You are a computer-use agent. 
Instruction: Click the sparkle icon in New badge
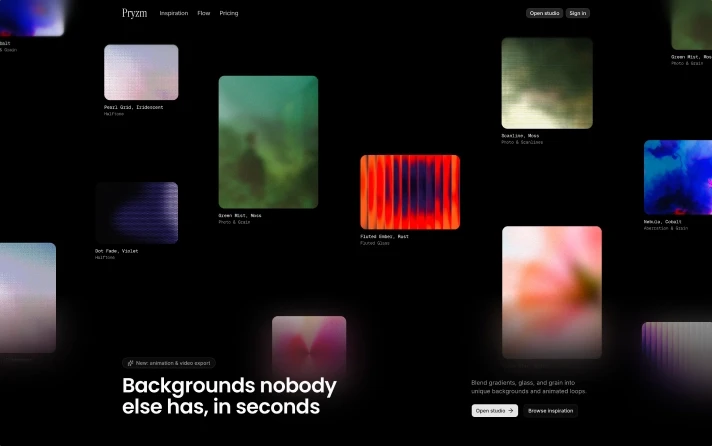130,363
